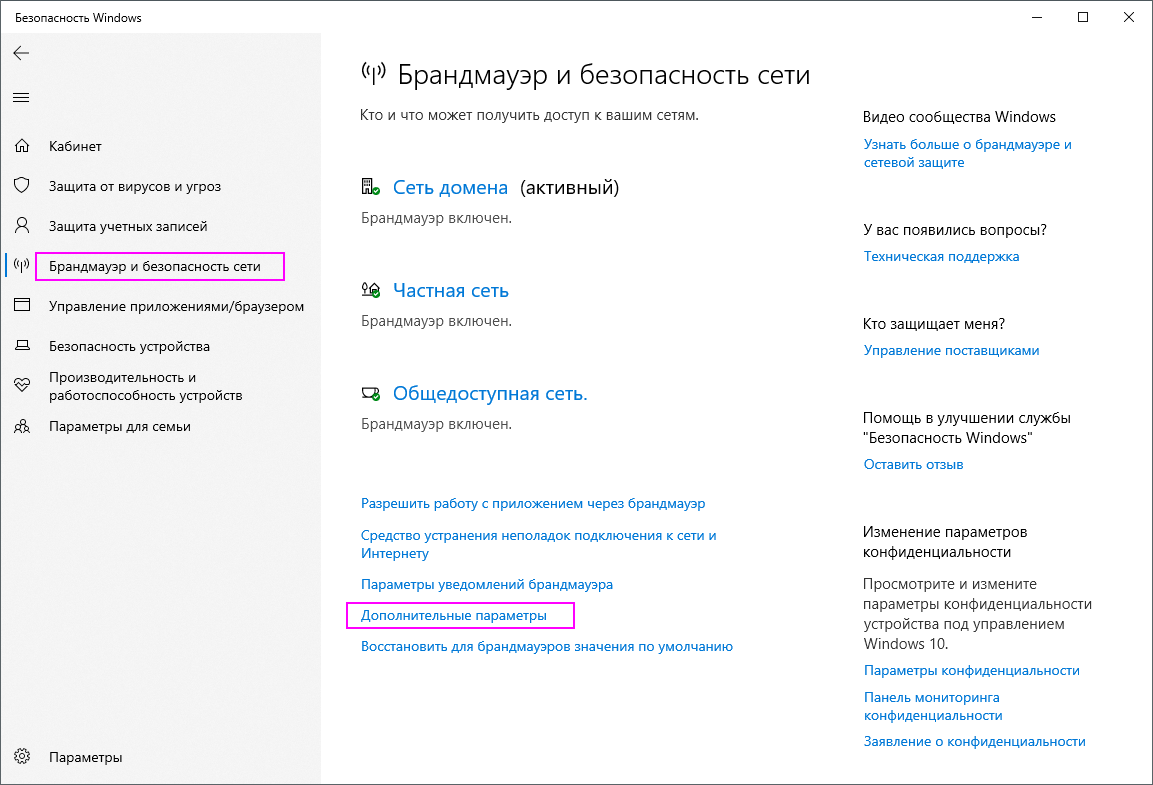Select Защита от вирусов и угроз
The height and width of the screenshot is (785, 1153).
135,186
